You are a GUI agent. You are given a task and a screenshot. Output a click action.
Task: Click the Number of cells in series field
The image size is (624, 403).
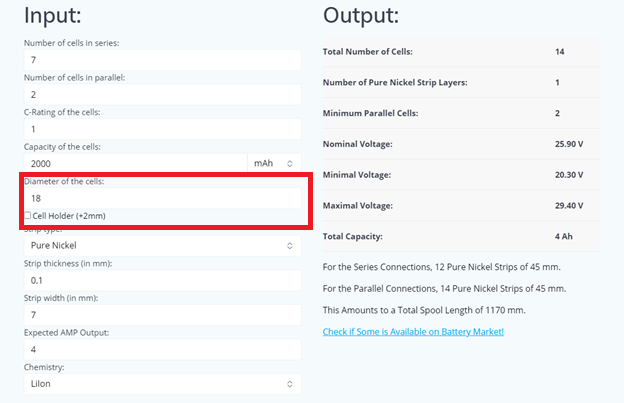tap(161, 60)
